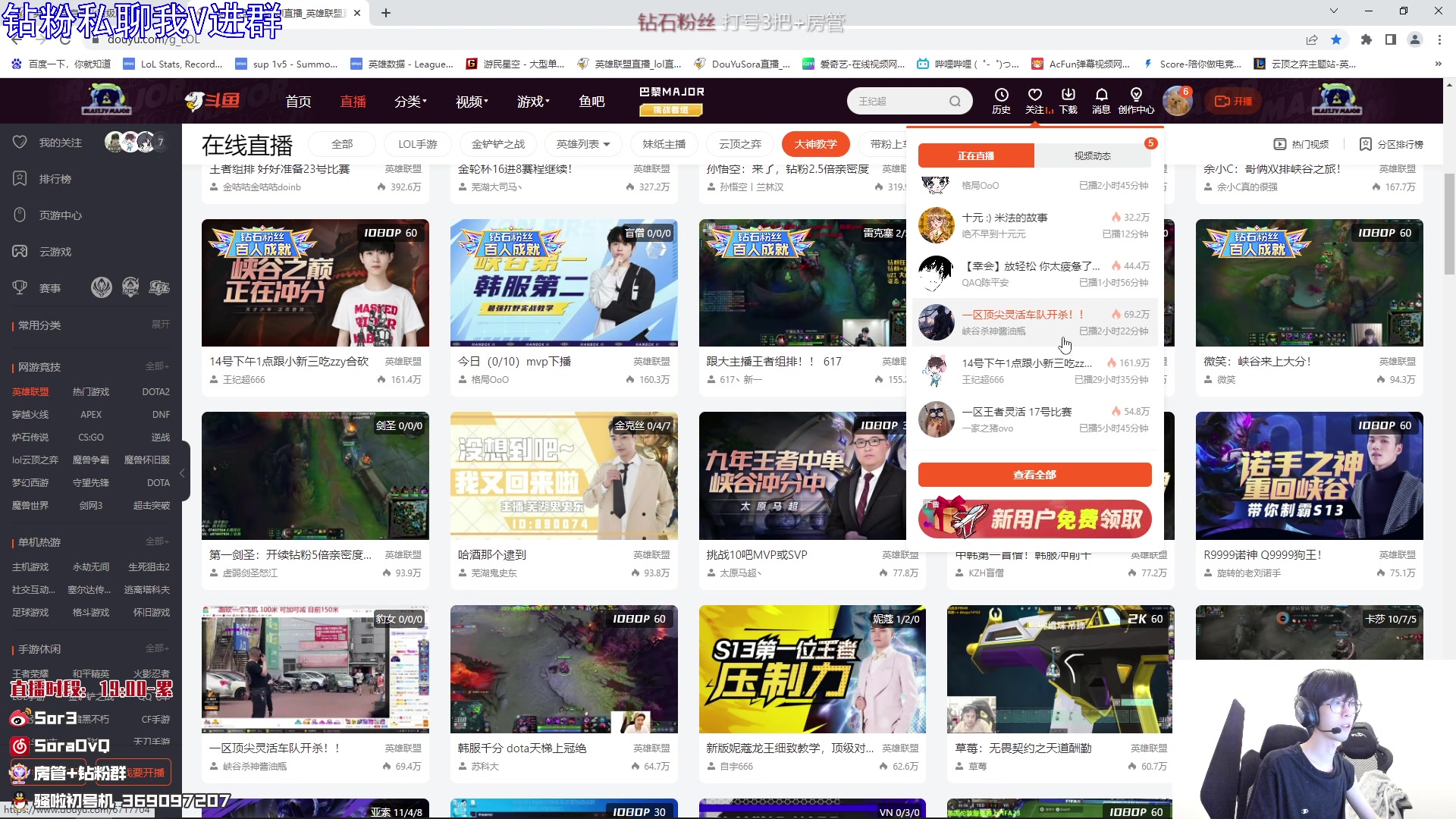Open 排行榜 icon in sidebar
This screenshot has height=819, width=1456.
(20, 178)
